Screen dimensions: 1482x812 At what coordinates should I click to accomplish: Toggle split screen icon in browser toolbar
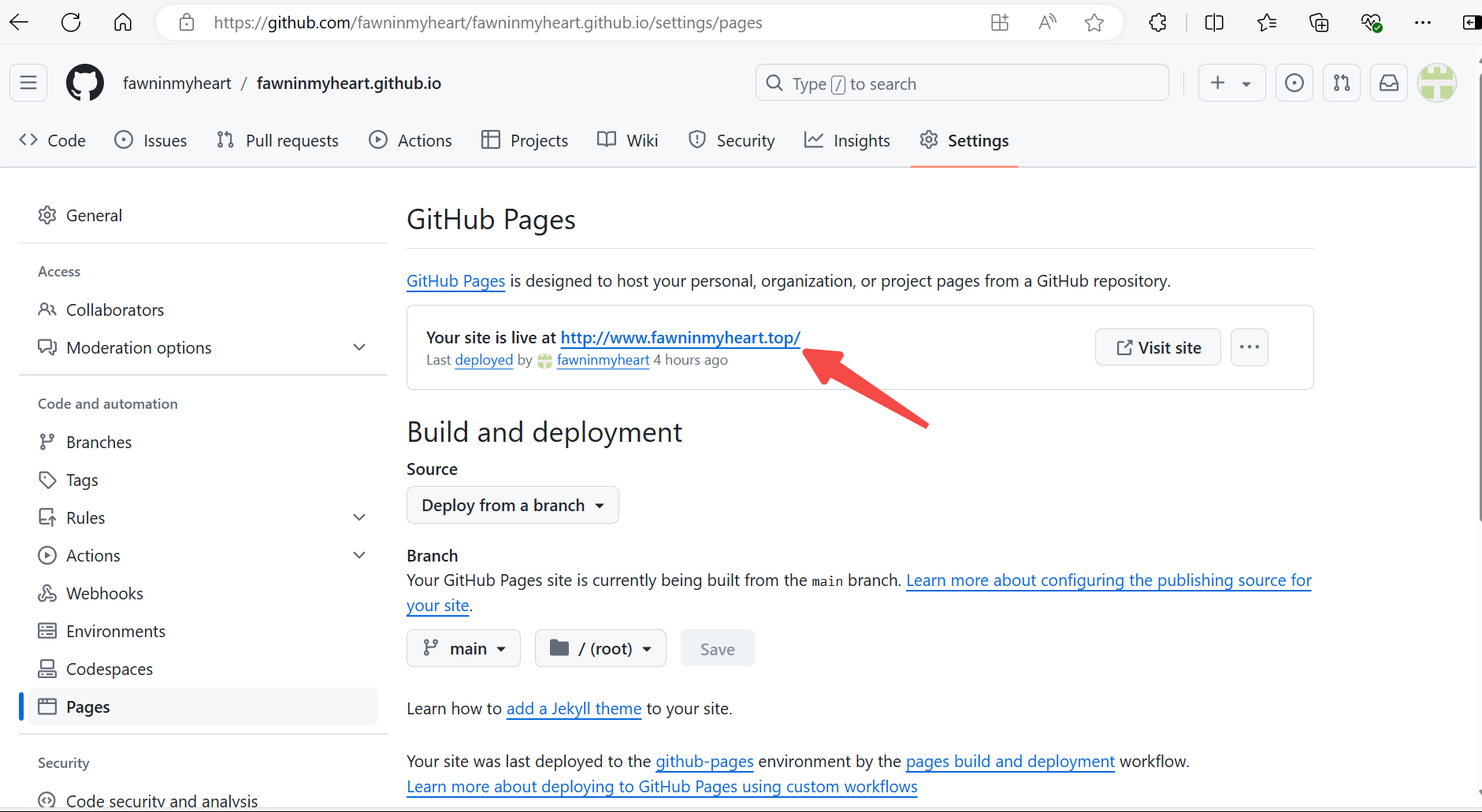(1214, 22)
